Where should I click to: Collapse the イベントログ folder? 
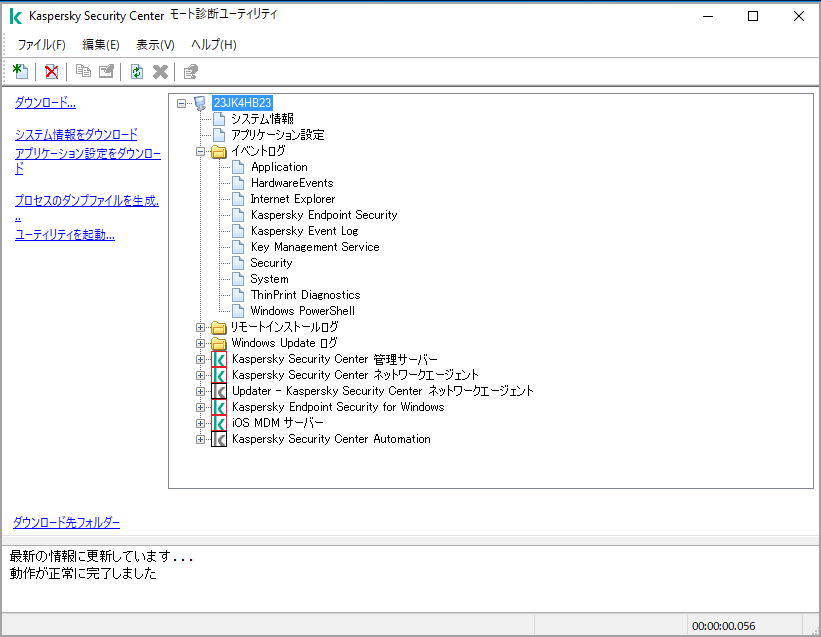pos(200,150)
